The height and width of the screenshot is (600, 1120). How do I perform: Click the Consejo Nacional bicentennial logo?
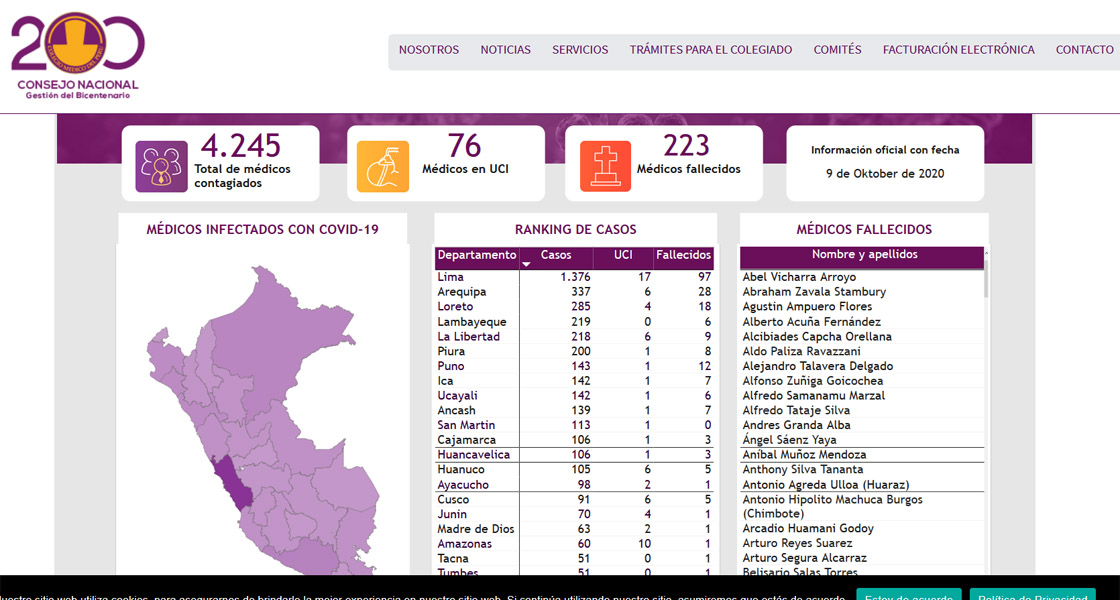coord(77,56)
